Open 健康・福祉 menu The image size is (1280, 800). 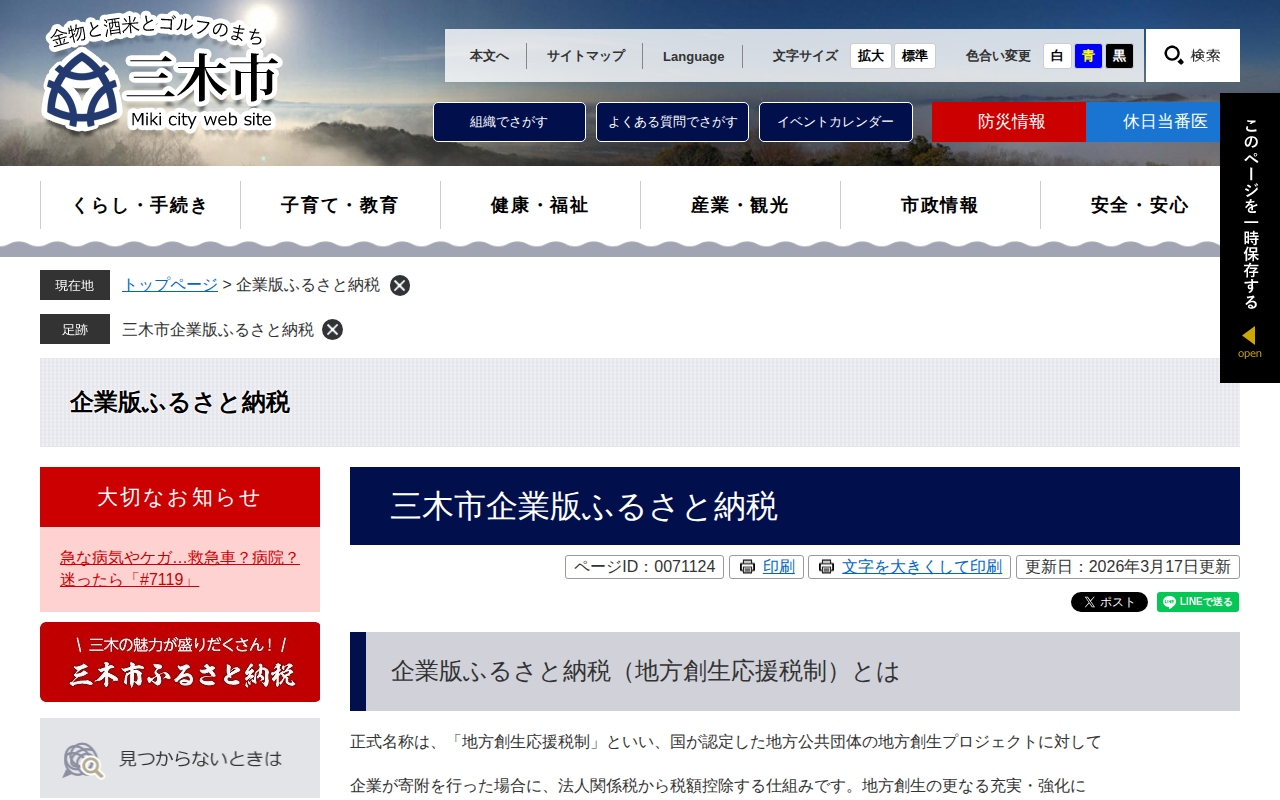[x=540, y=205]
